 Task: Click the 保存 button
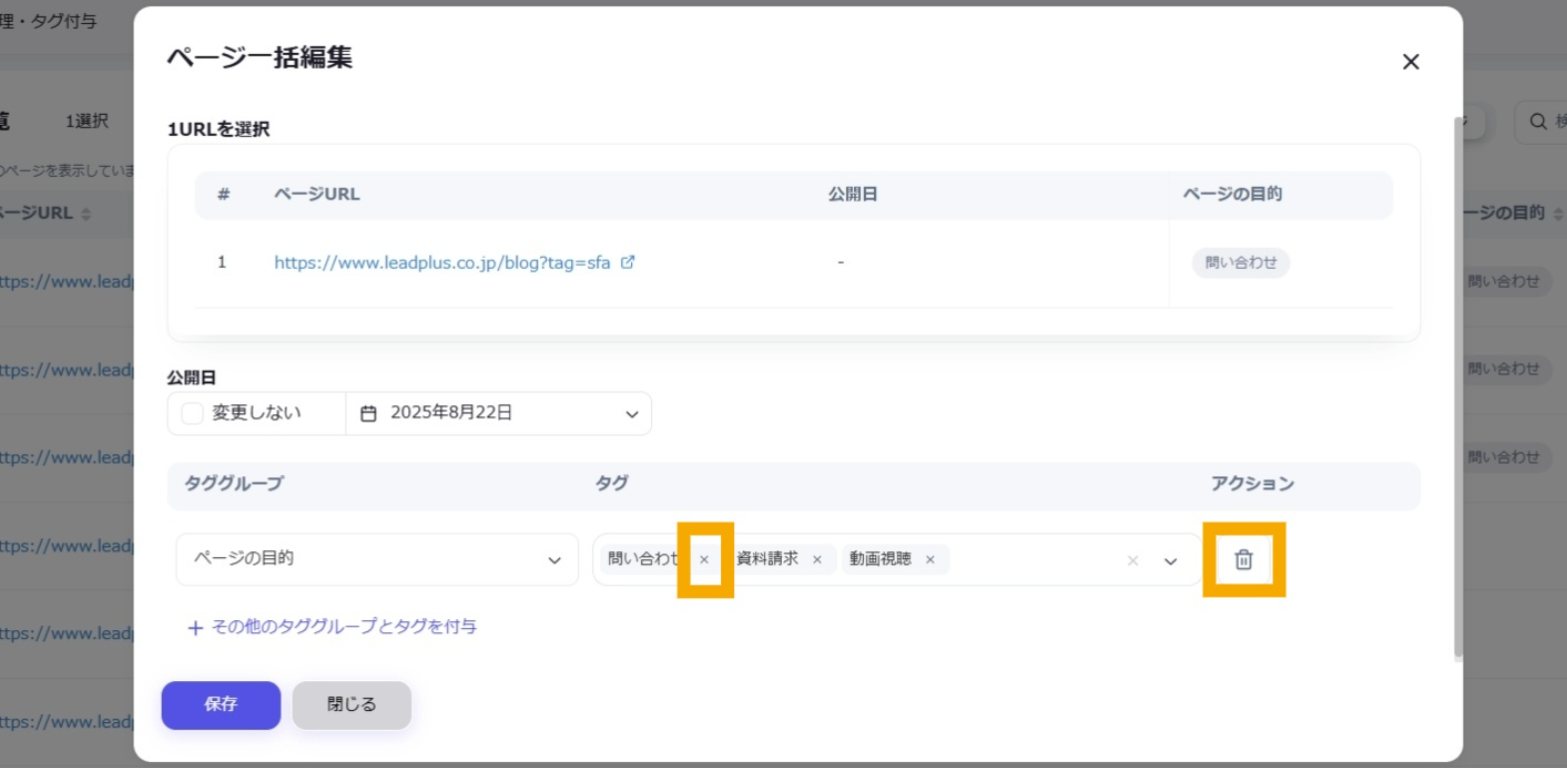click(221, 705)
